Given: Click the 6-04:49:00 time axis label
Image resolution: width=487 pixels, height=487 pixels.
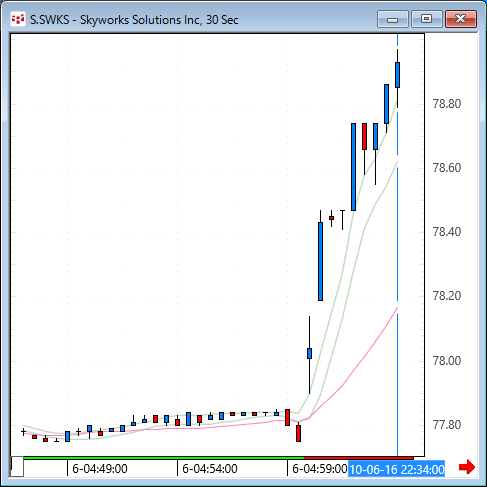Looking at the screenshot, I should pyautogui.click(x=100, y=469).
